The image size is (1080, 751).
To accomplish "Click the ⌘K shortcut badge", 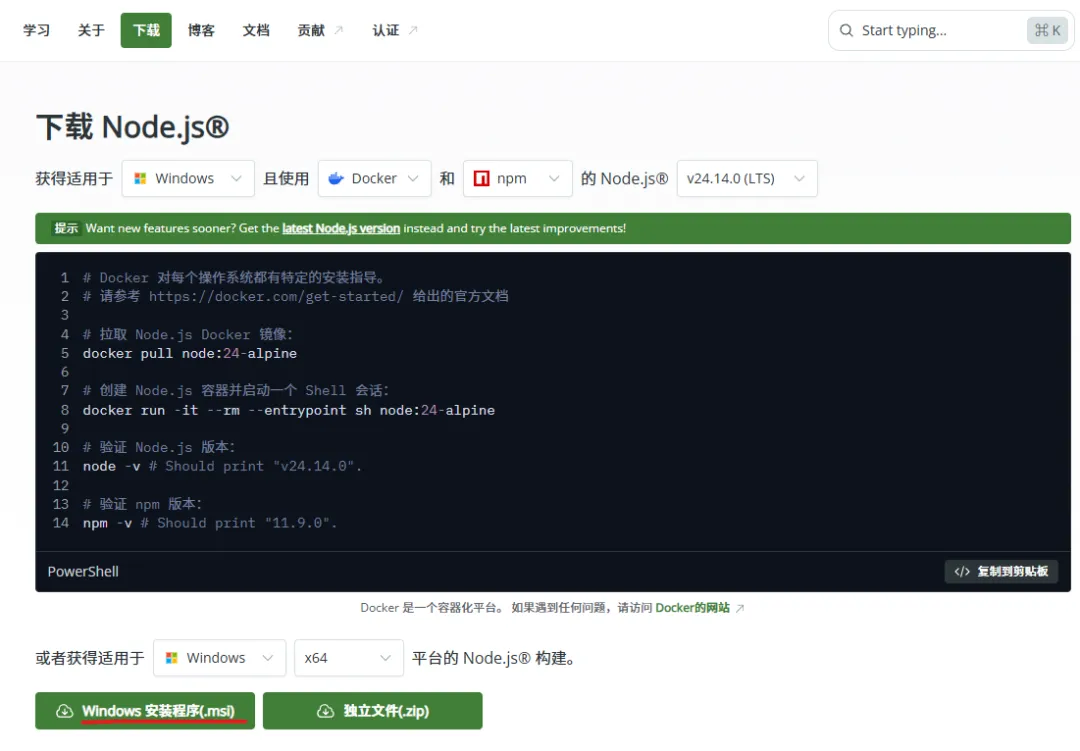I will [1047, 30].
